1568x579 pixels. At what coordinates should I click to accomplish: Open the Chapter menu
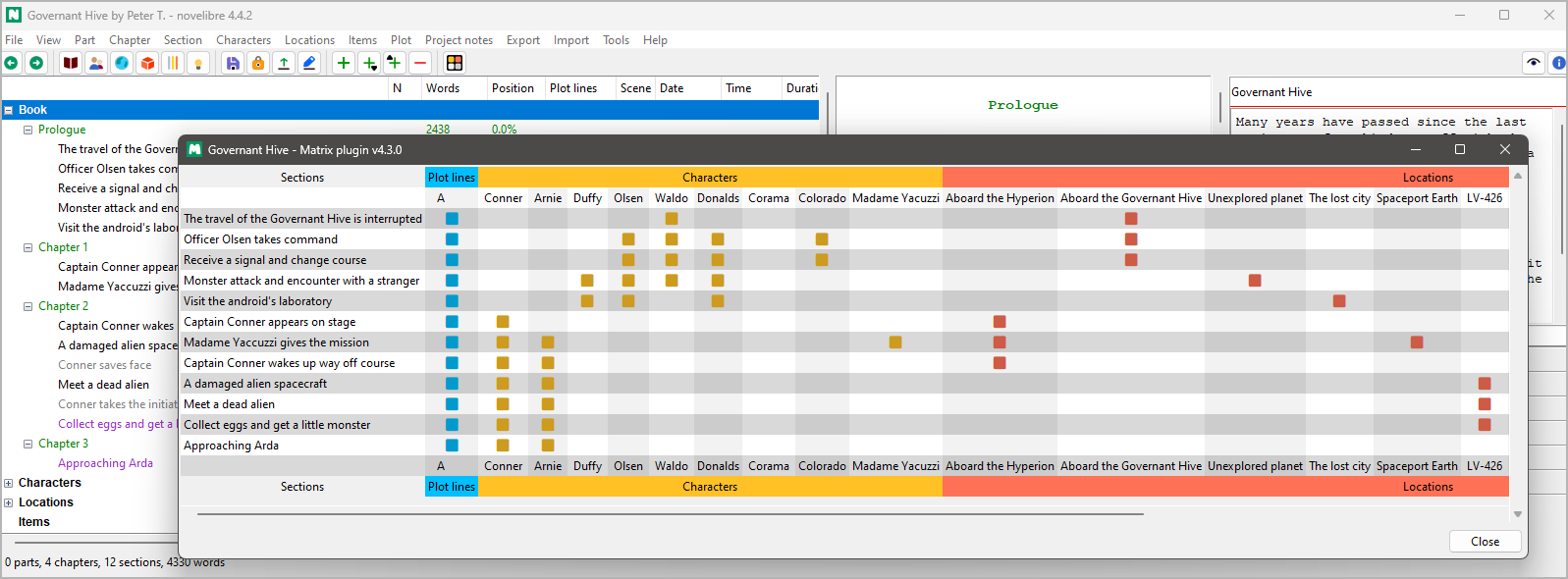[x=130, y=40]
